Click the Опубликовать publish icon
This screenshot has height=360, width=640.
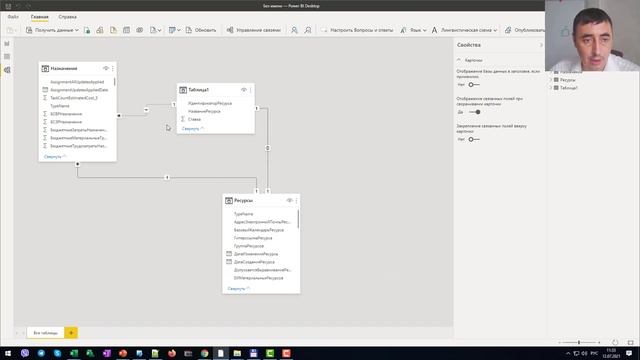[x=508, y=30]
